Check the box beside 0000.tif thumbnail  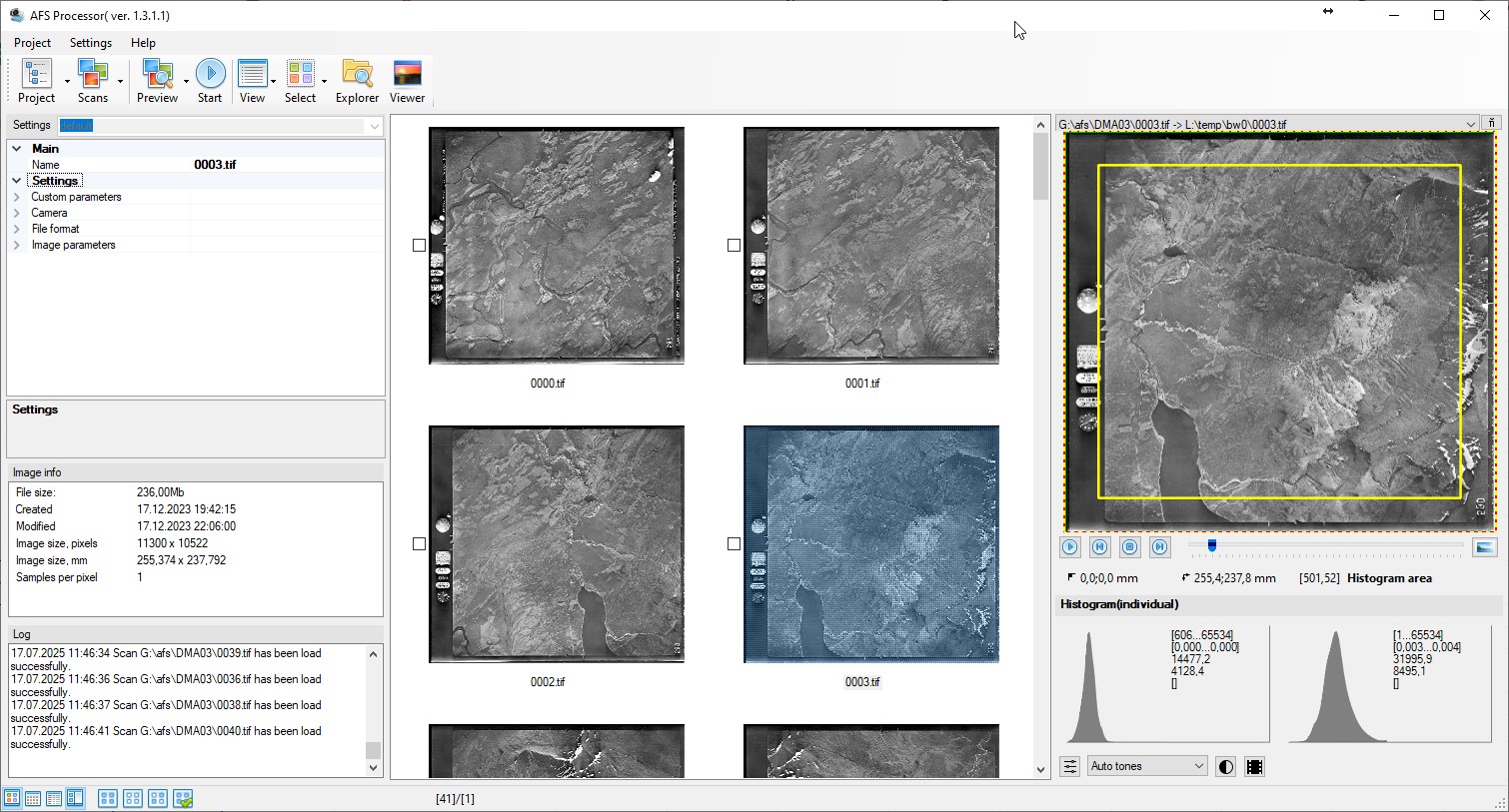pos(419,245)
